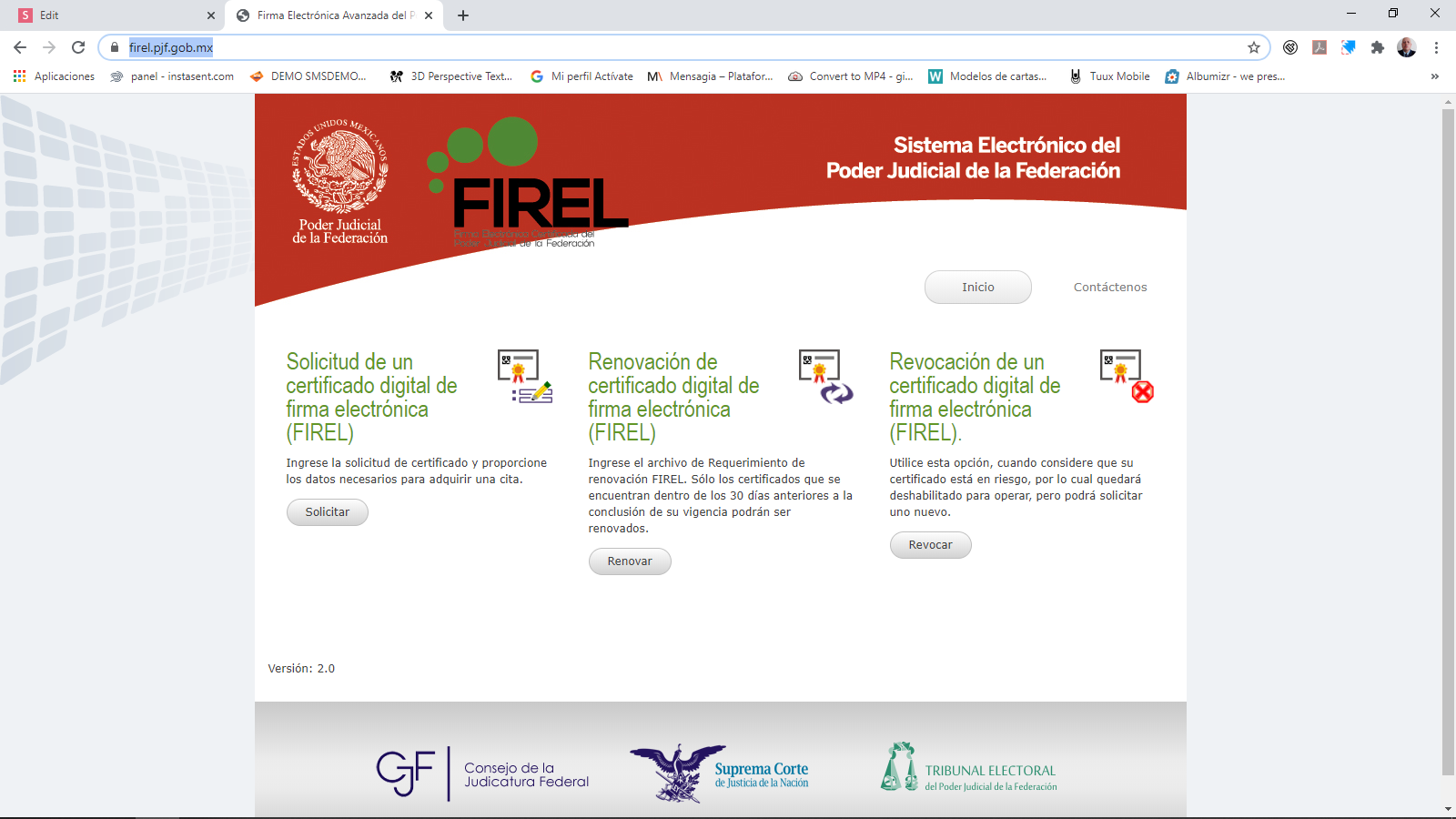Viewport: 1456px width, 819px height.
Task: Click the Revocación de un certificado digital heading
Action: (975, 397)
